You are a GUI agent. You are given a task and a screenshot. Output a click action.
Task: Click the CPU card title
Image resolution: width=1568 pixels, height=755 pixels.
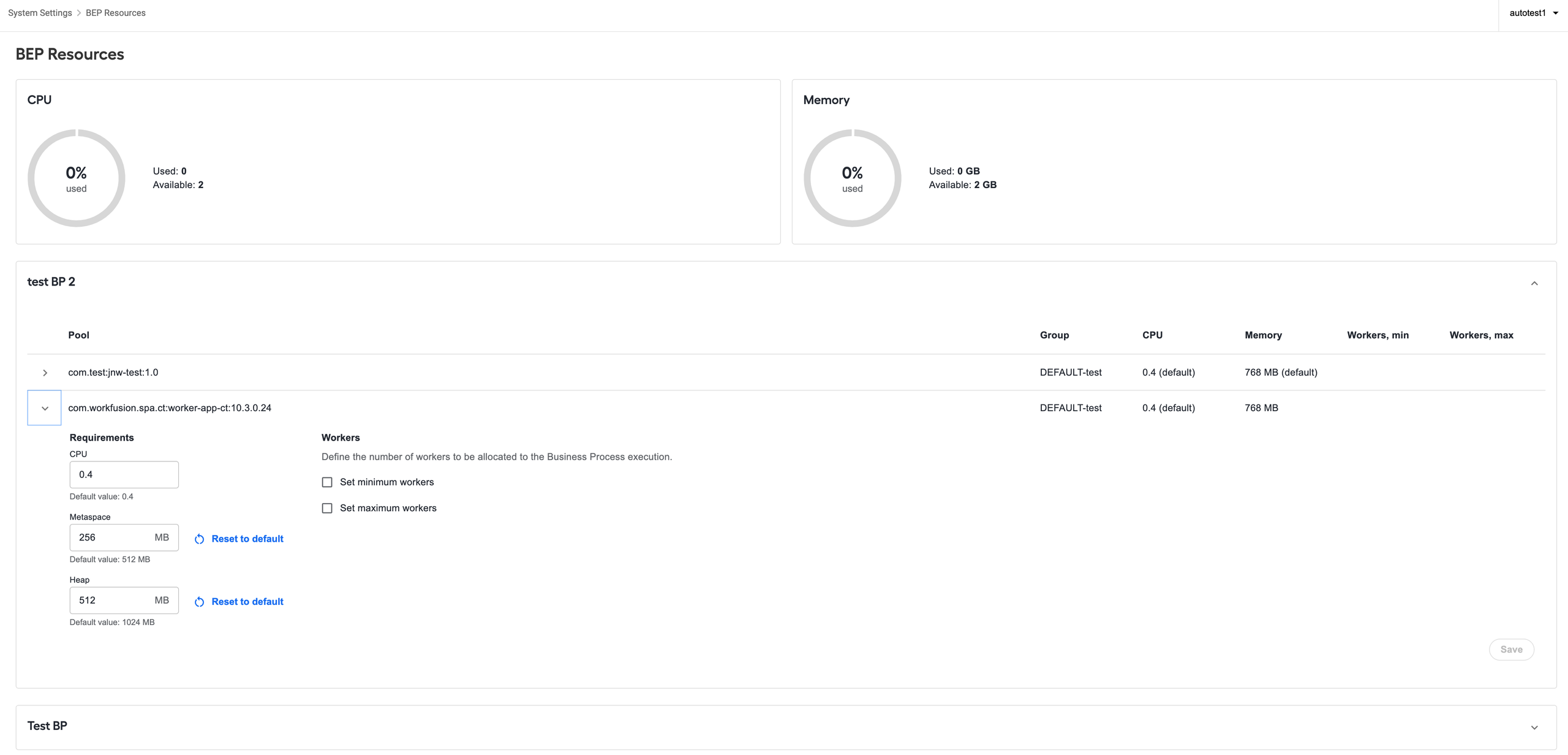coord(39,100)
